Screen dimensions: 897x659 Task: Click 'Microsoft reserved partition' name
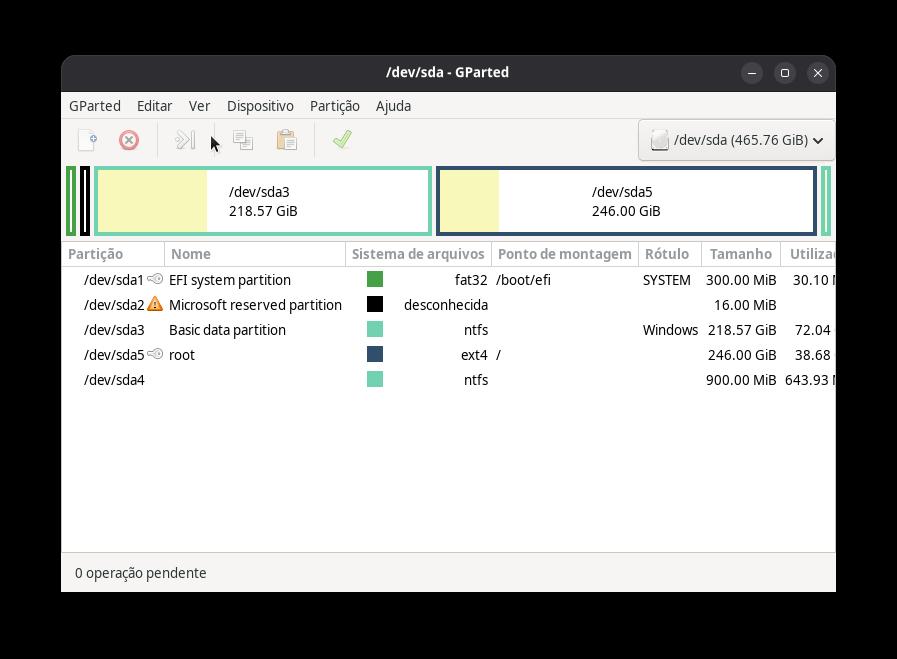(x=255, y=305)
